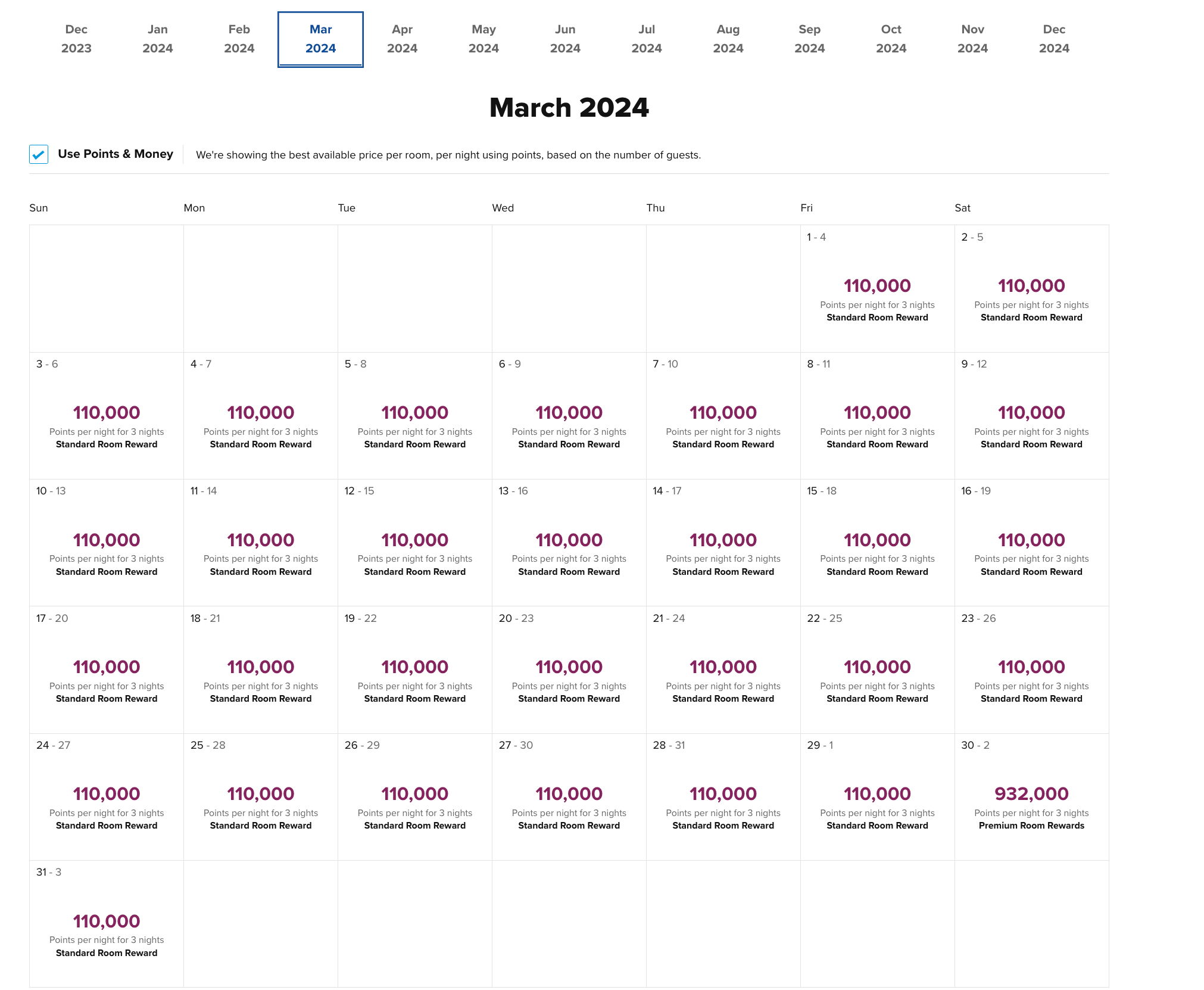Pick the 6 - 9 Wednesday stay cell
This screenshot has width=1204, height=990.
pyautogui.click(x=569, y=415)
